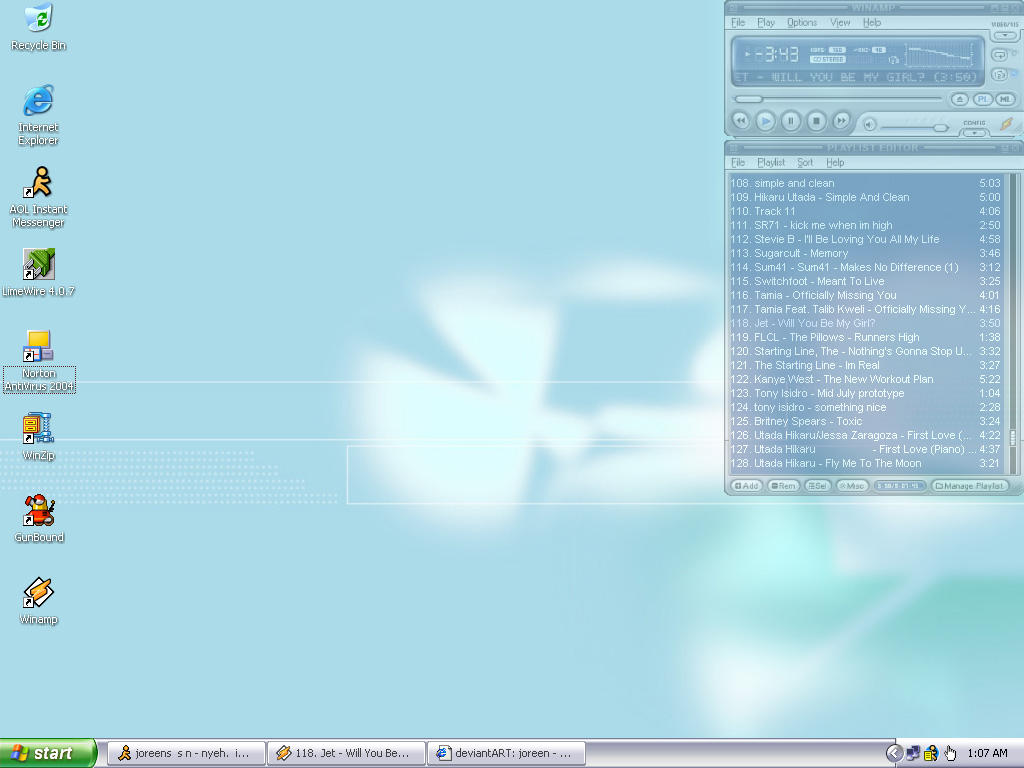Select the LimeWire 4.0.7 desktop shortcut
The height and width of the screenshot is (768, 1024).
pos(39,273)
